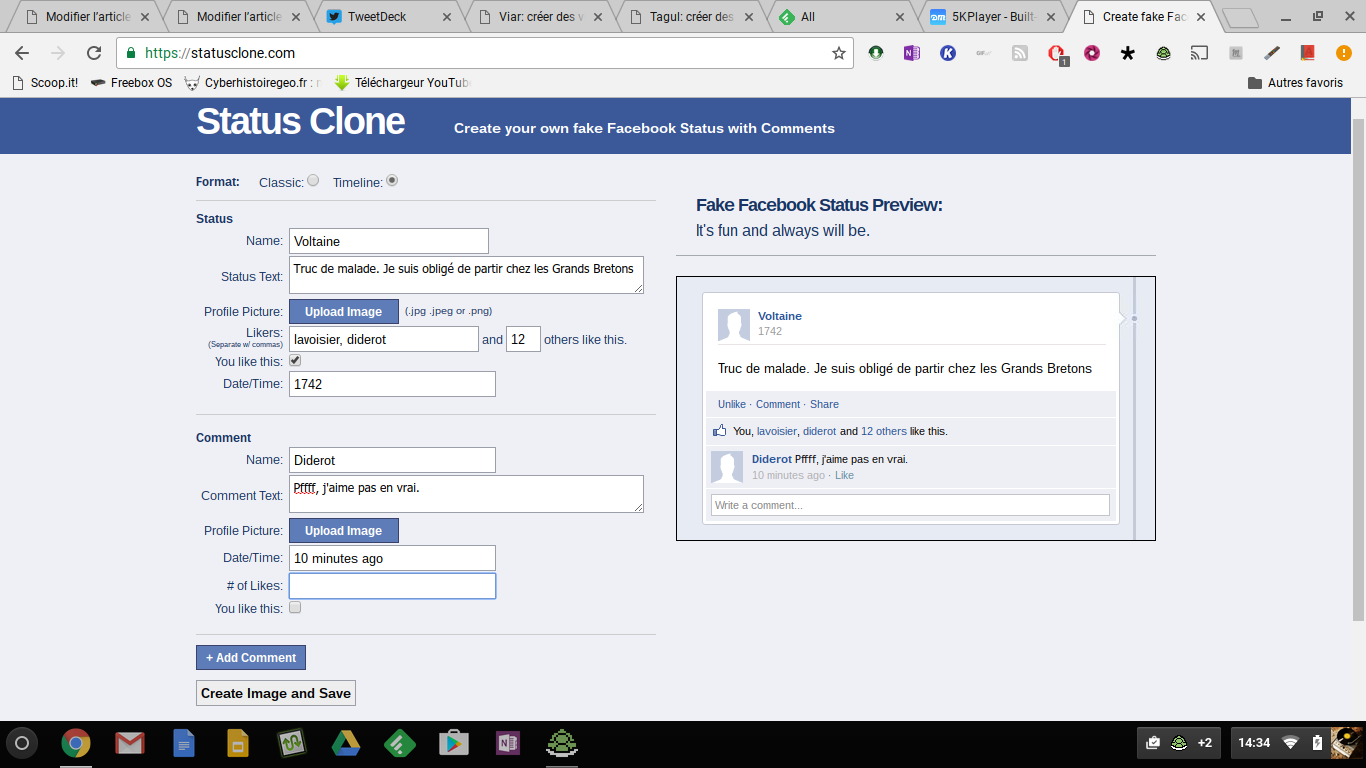Select the Classic format radio button
This screenshot has height=768, width=1366.
click(313, 181)
